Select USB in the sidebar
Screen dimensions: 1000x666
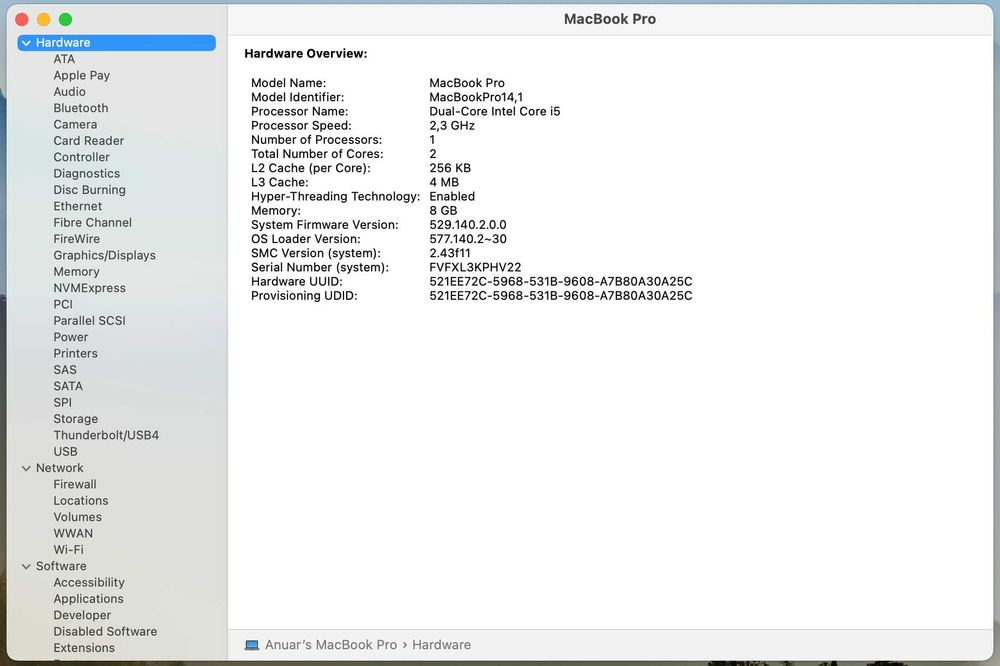pos(65,452)
